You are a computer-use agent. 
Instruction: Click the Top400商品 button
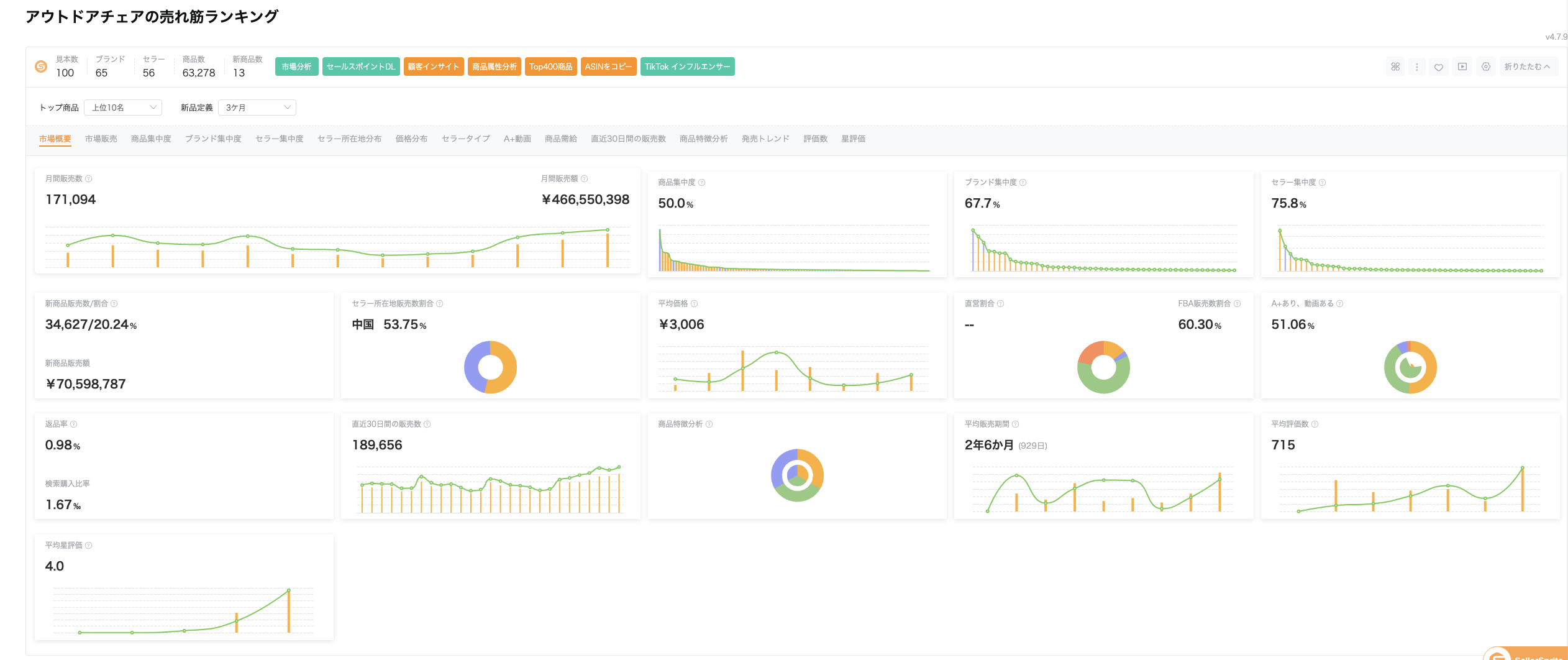click(551, 66)
